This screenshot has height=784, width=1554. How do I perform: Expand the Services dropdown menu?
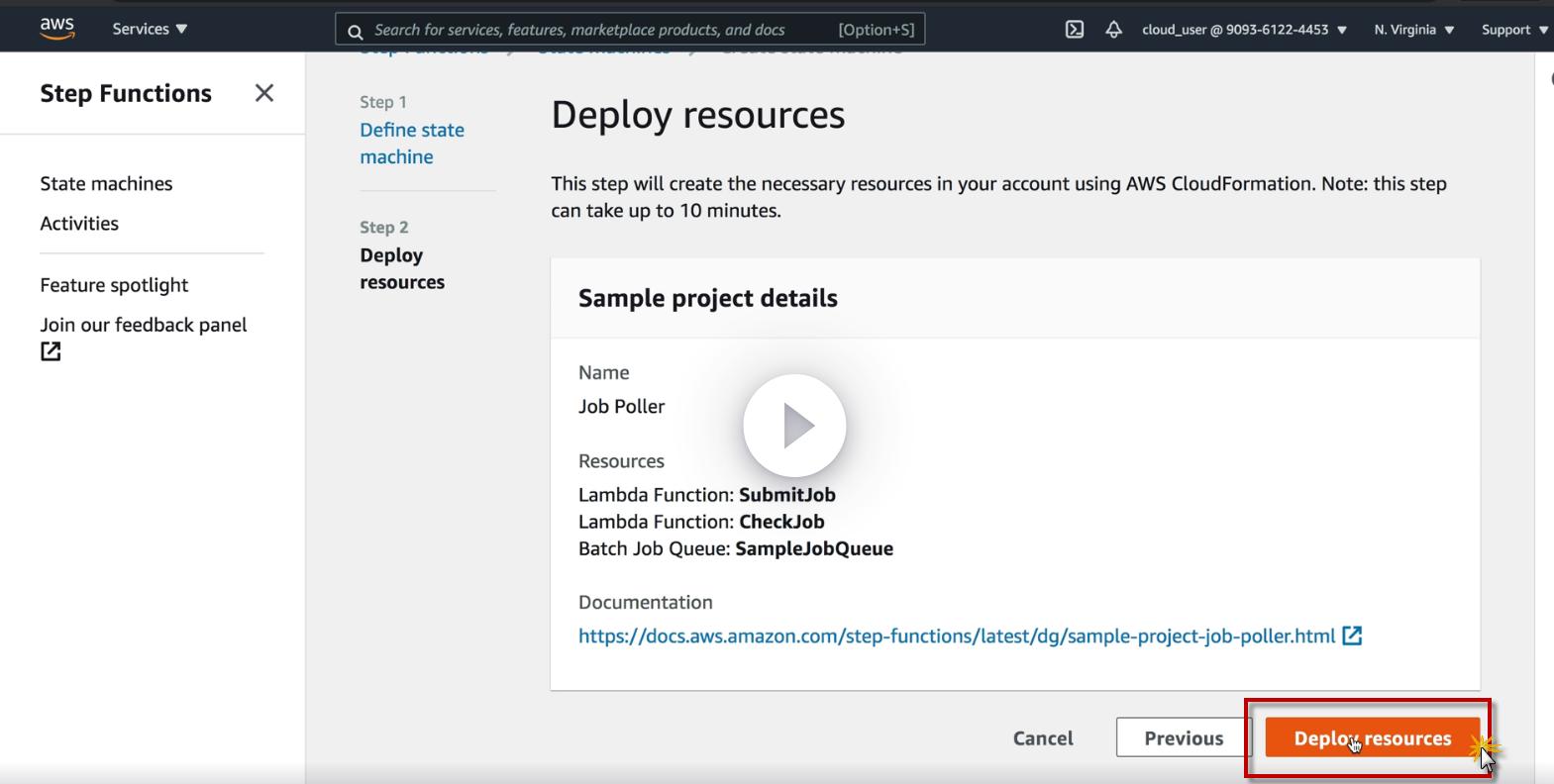pos(150,29)
